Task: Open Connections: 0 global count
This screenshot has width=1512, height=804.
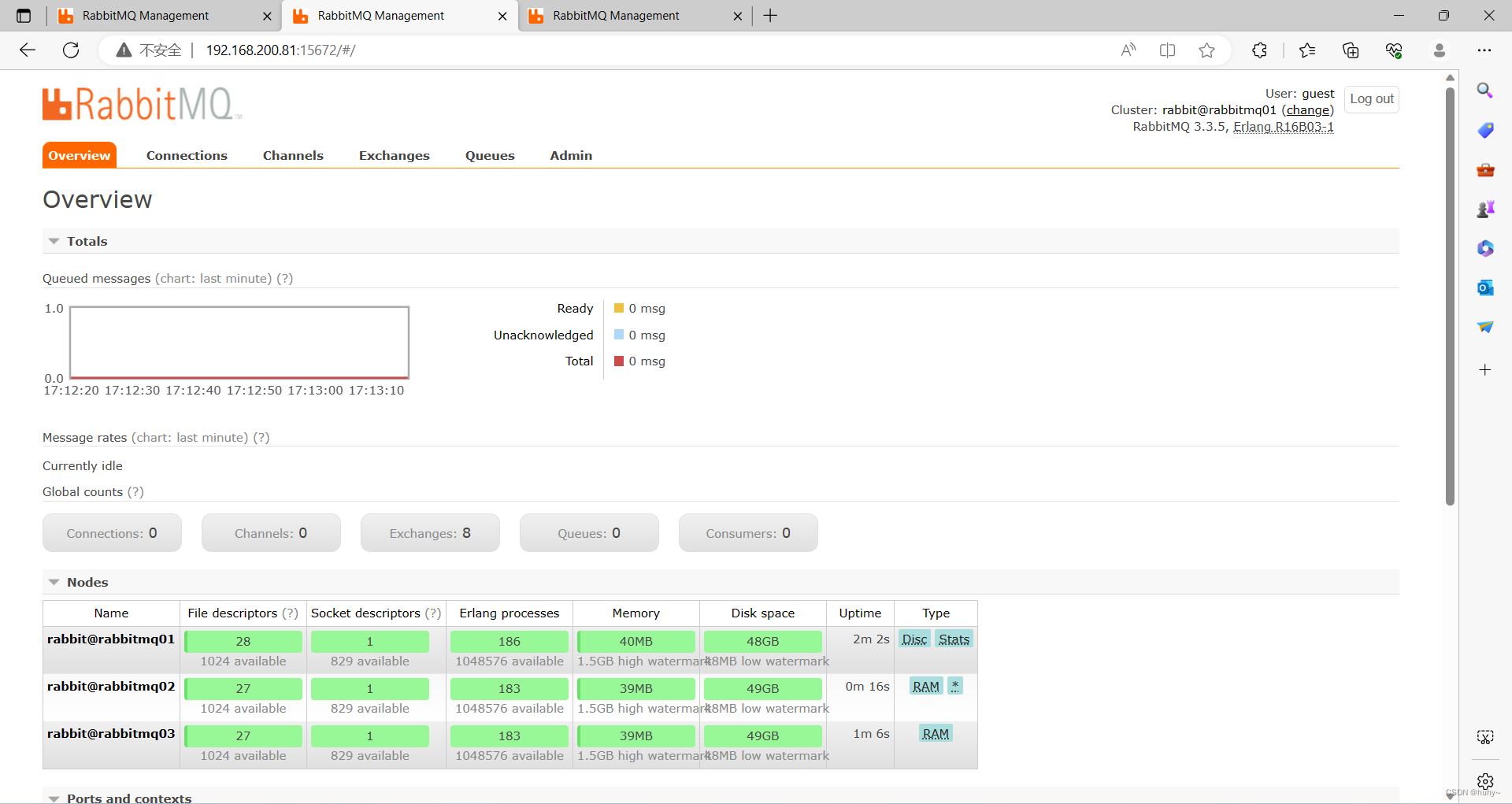Action: pyautogui.click(x=112, y=533)
